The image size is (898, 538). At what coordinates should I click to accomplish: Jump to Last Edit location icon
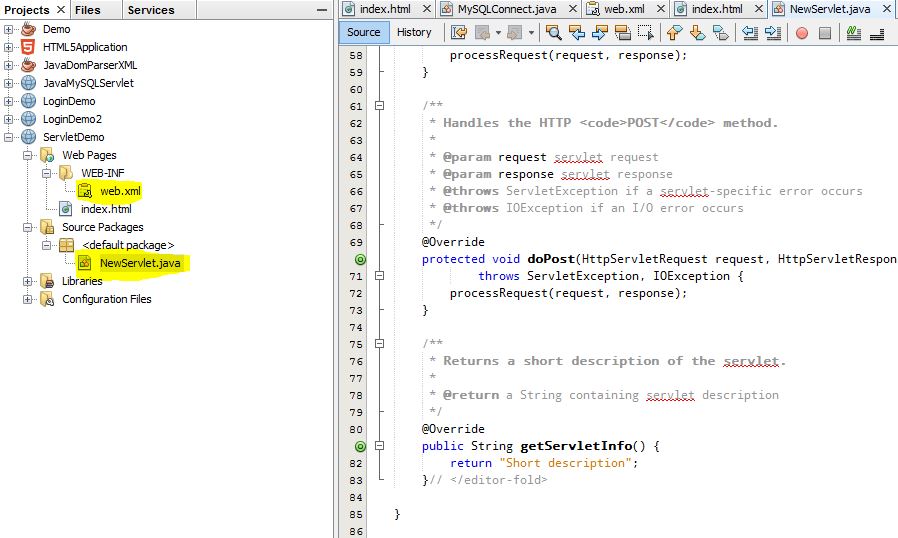click(457, 32)
